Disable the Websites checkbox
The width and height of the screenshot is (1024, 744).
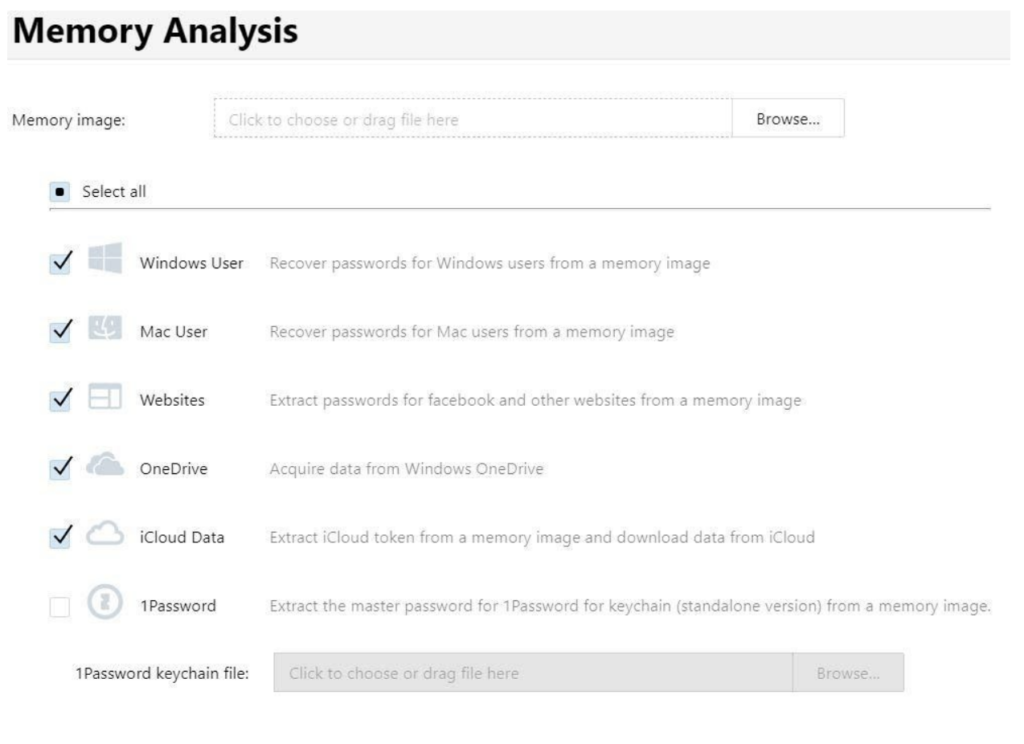[x=60, y=400]
